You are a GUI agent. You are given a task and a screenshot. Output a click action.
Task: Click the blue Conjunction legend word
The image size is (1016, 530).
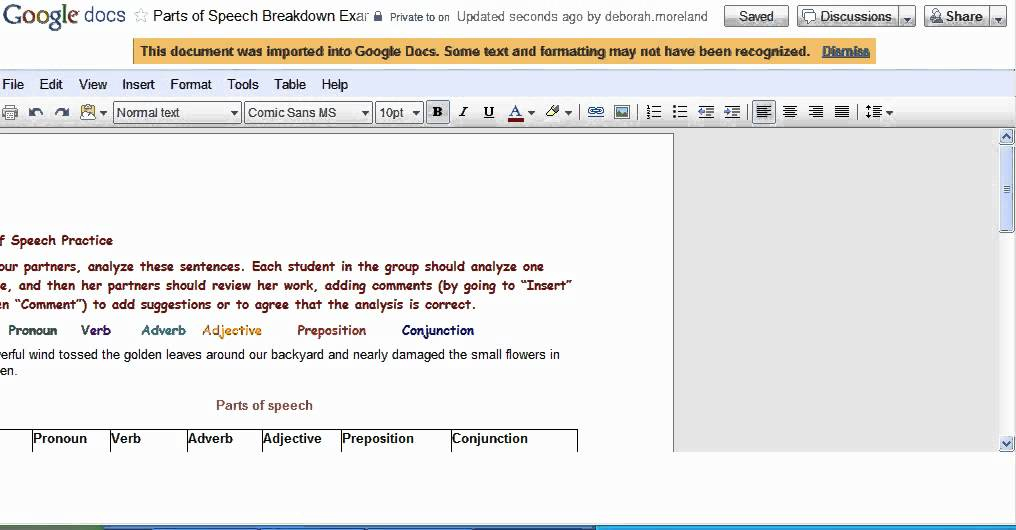tap(437, 330)
